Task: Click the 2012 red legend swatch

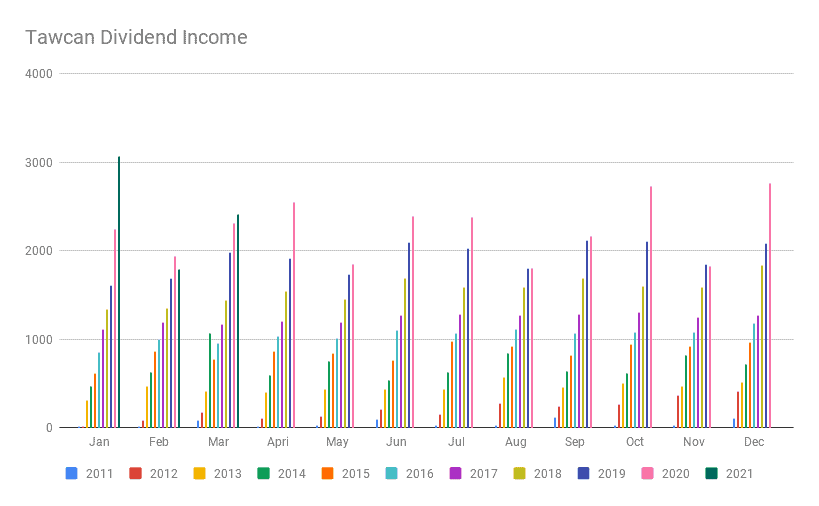Action: click(136, 473)
